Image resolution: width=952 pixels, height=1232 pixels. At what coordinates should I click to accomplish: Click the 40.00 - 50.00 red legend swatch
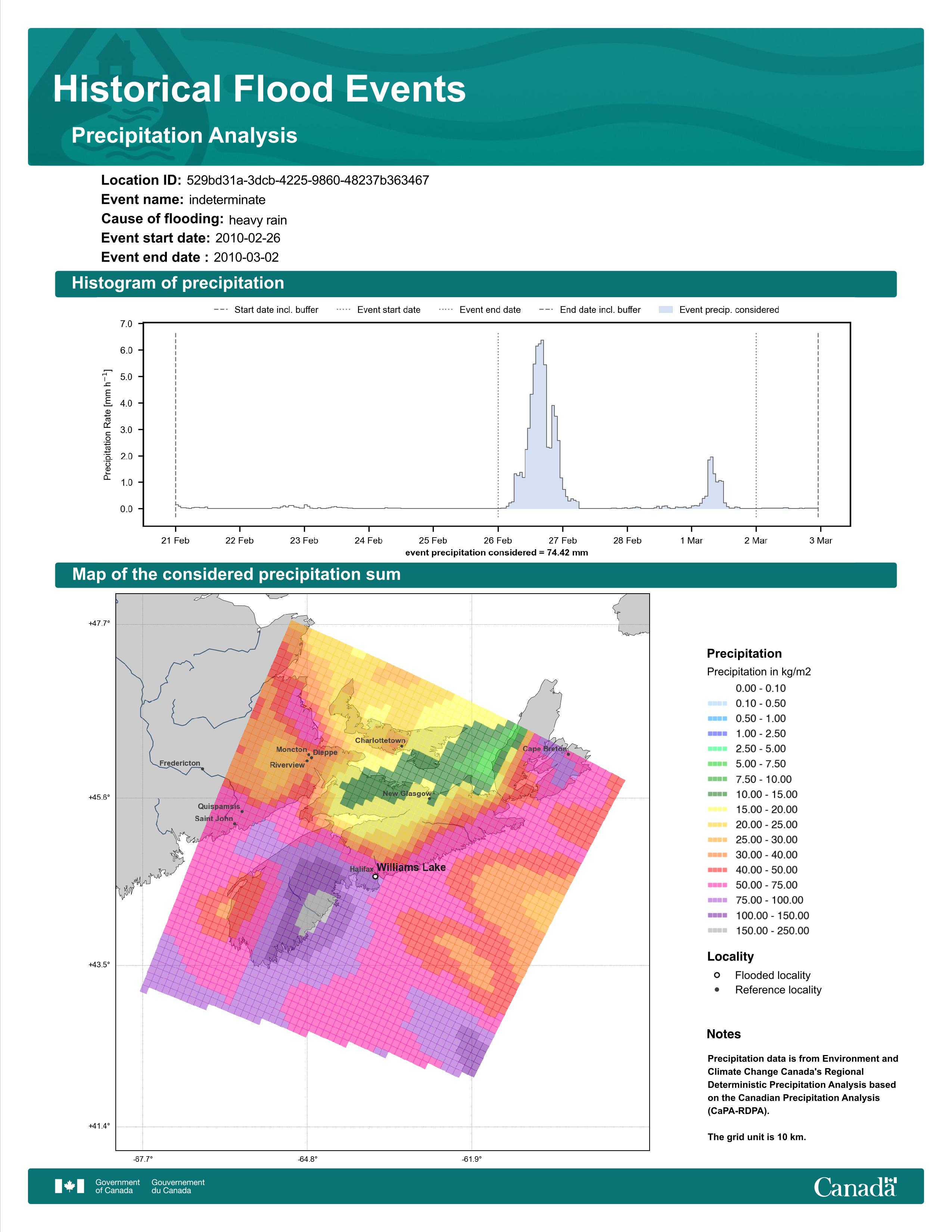tap(717, 870)
